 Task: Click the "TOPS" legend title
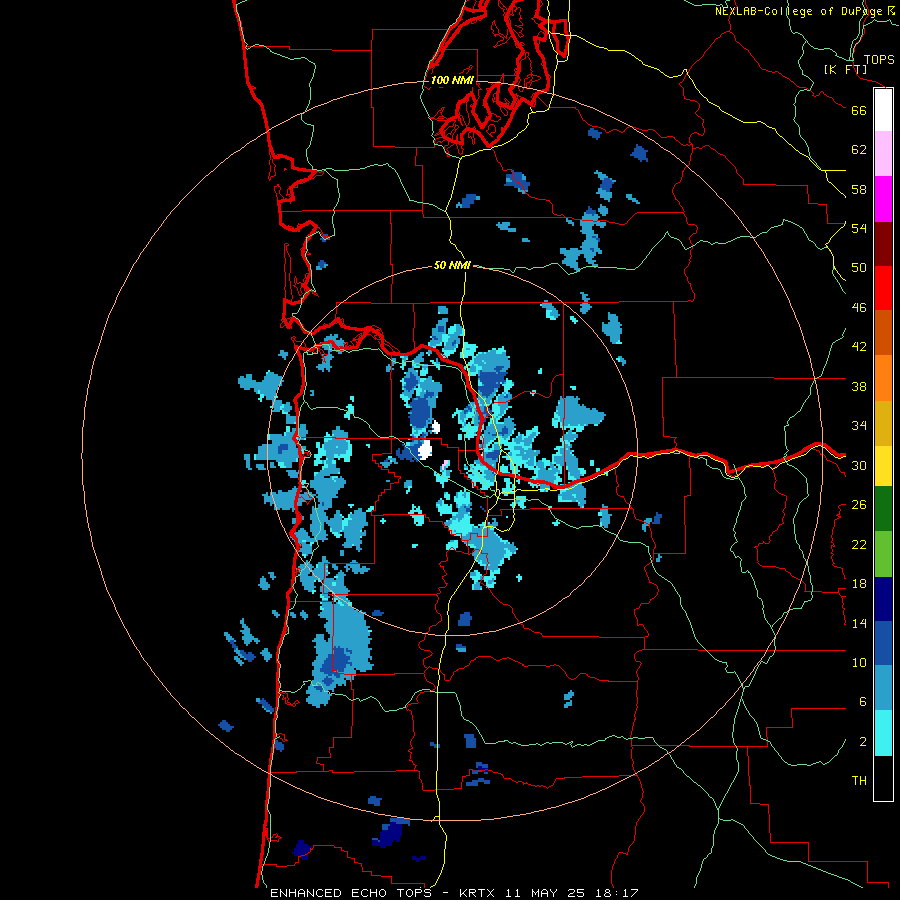pos(879,60)
